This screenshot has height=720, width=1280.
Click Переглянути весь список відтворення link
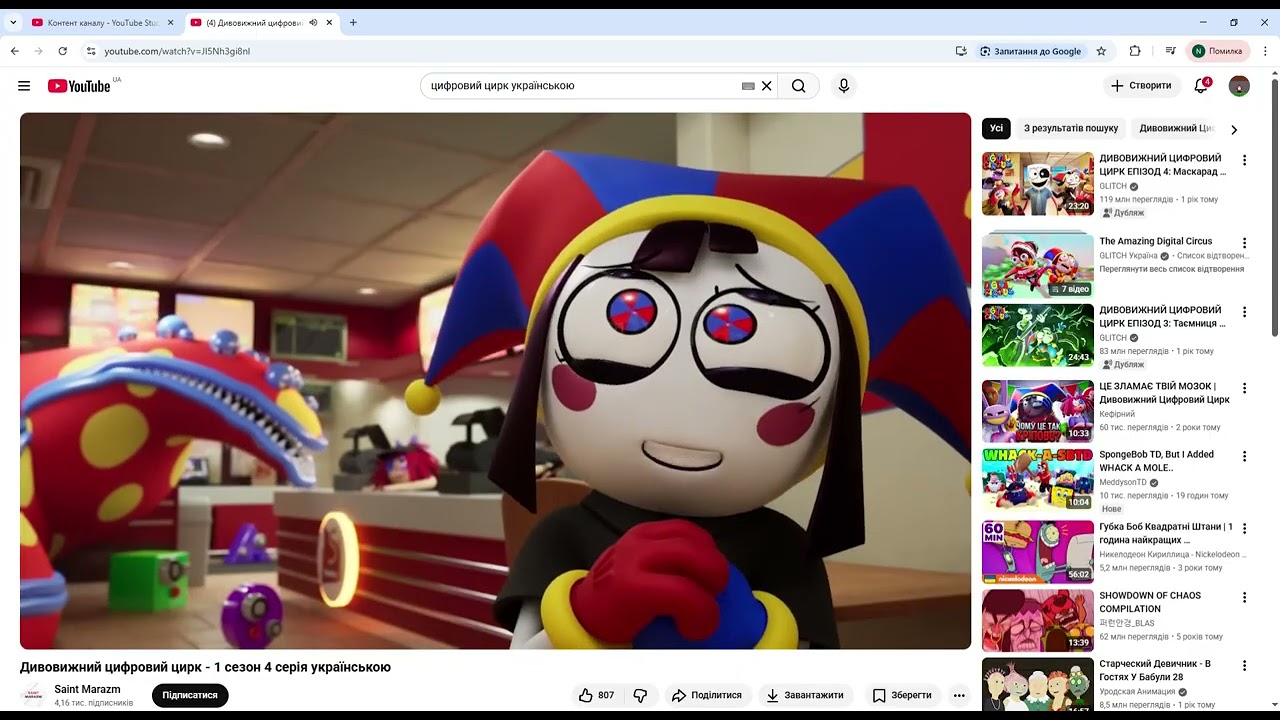(1172, 269)
